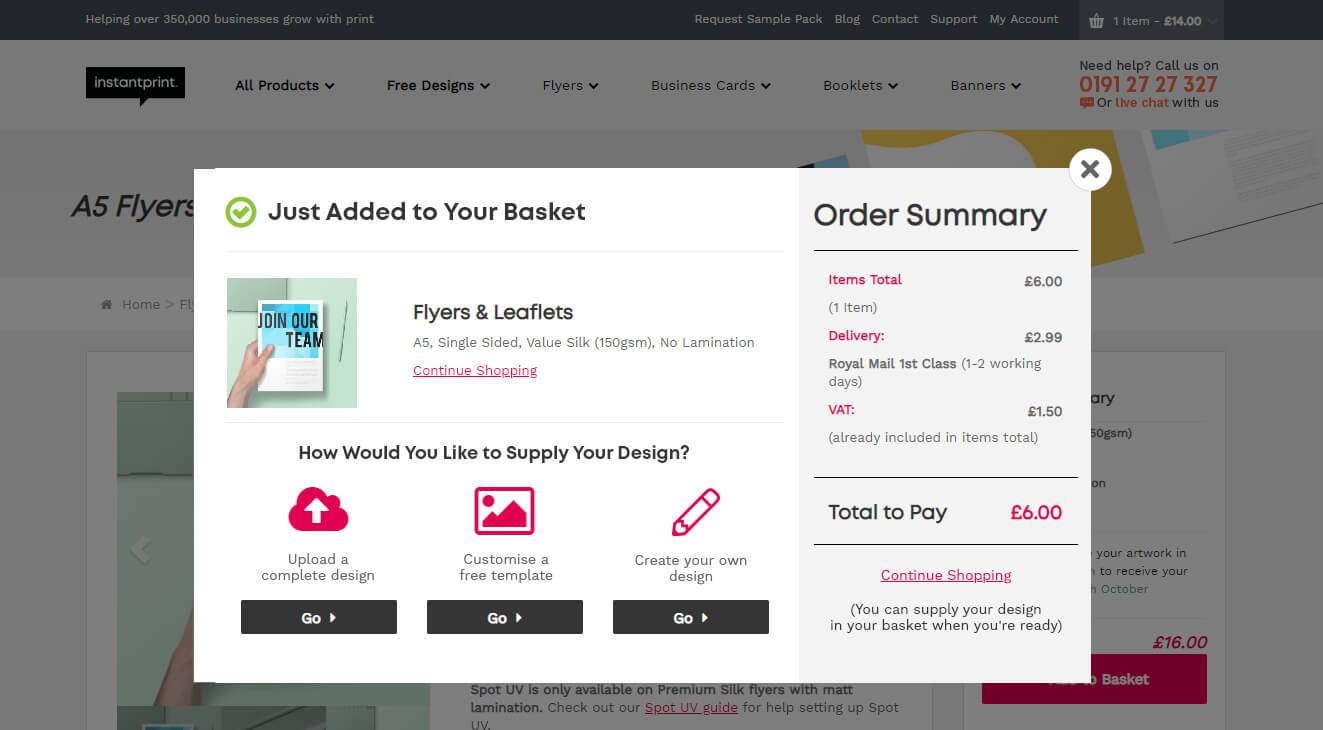Click the instantprint logo
The width and height of the screenshot is (1323, 730).
(x=135, y=86)
